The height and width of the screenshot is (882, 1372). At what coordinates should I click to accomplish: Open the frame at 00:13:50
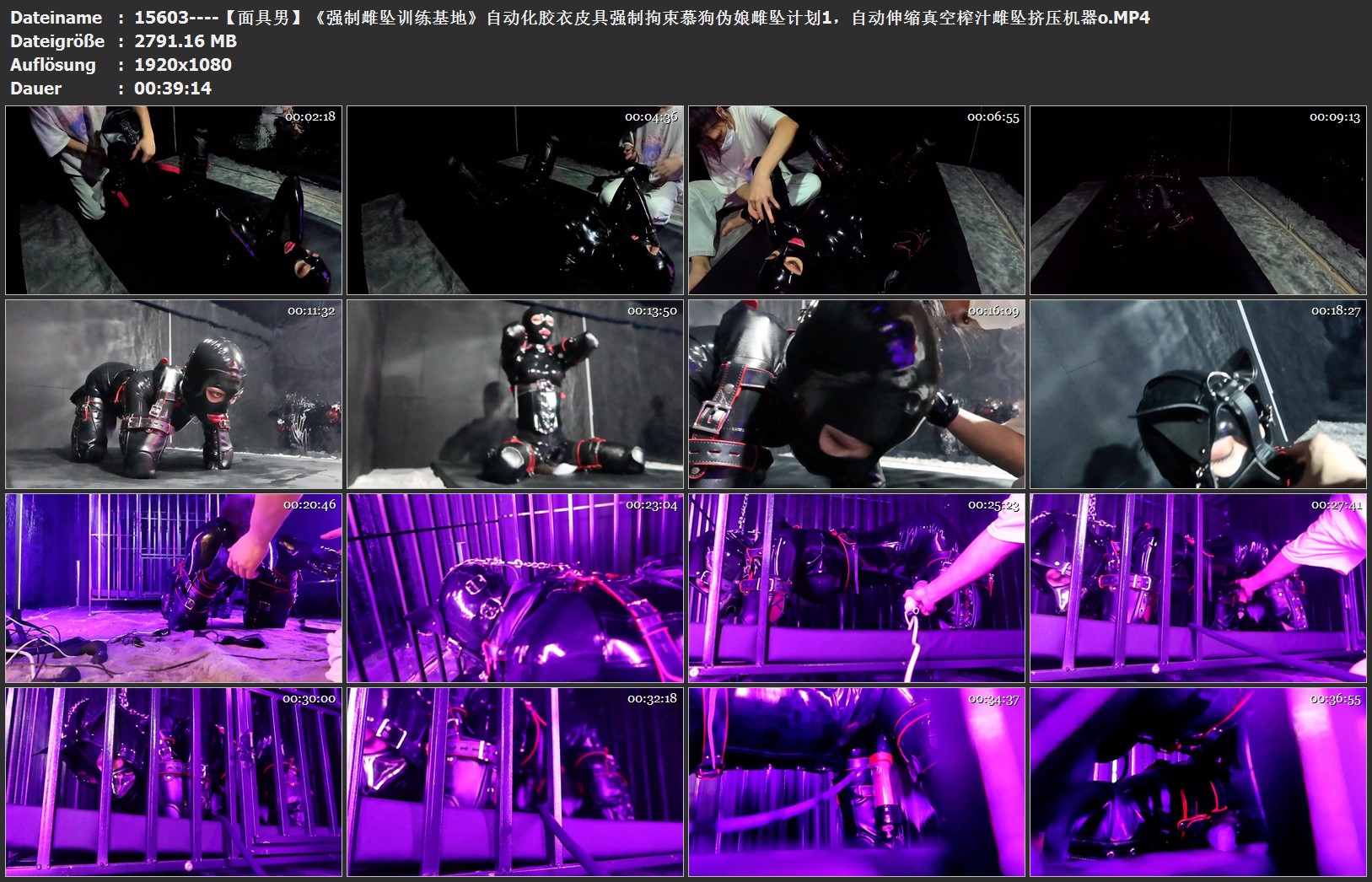tap(515, 394)
